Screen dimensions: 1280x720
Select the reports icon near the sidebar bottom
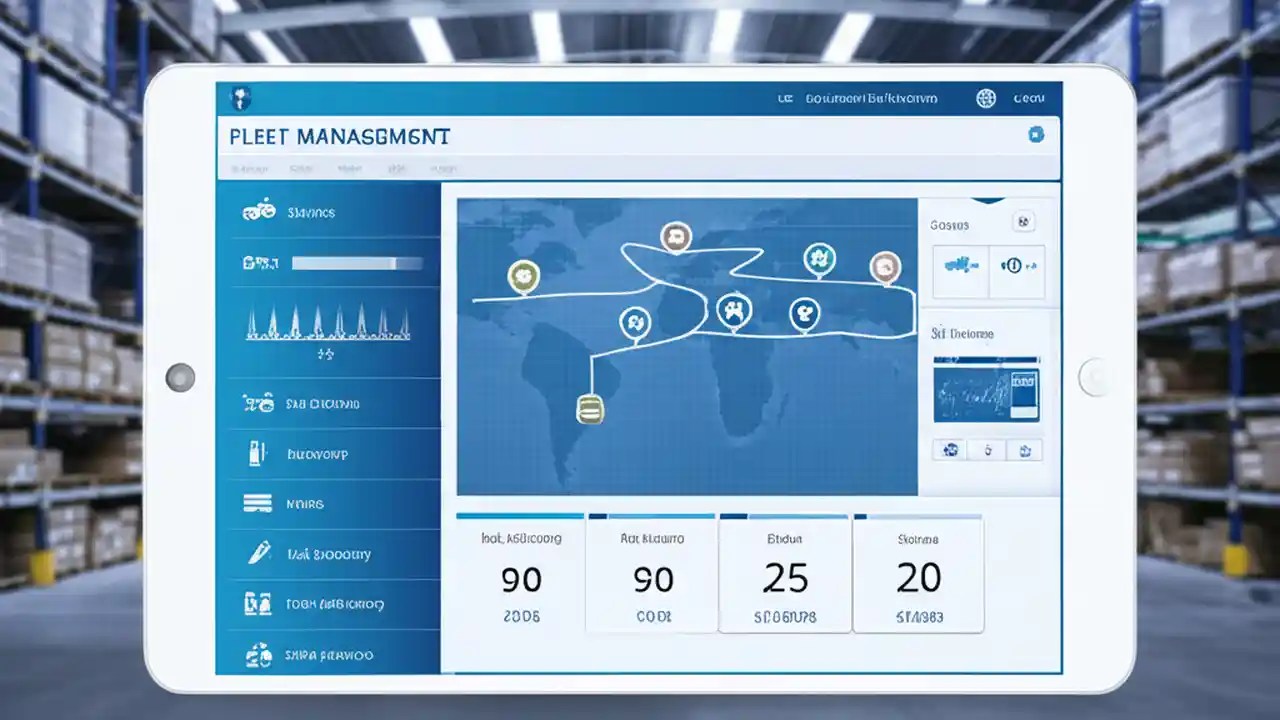pos(258,604)
